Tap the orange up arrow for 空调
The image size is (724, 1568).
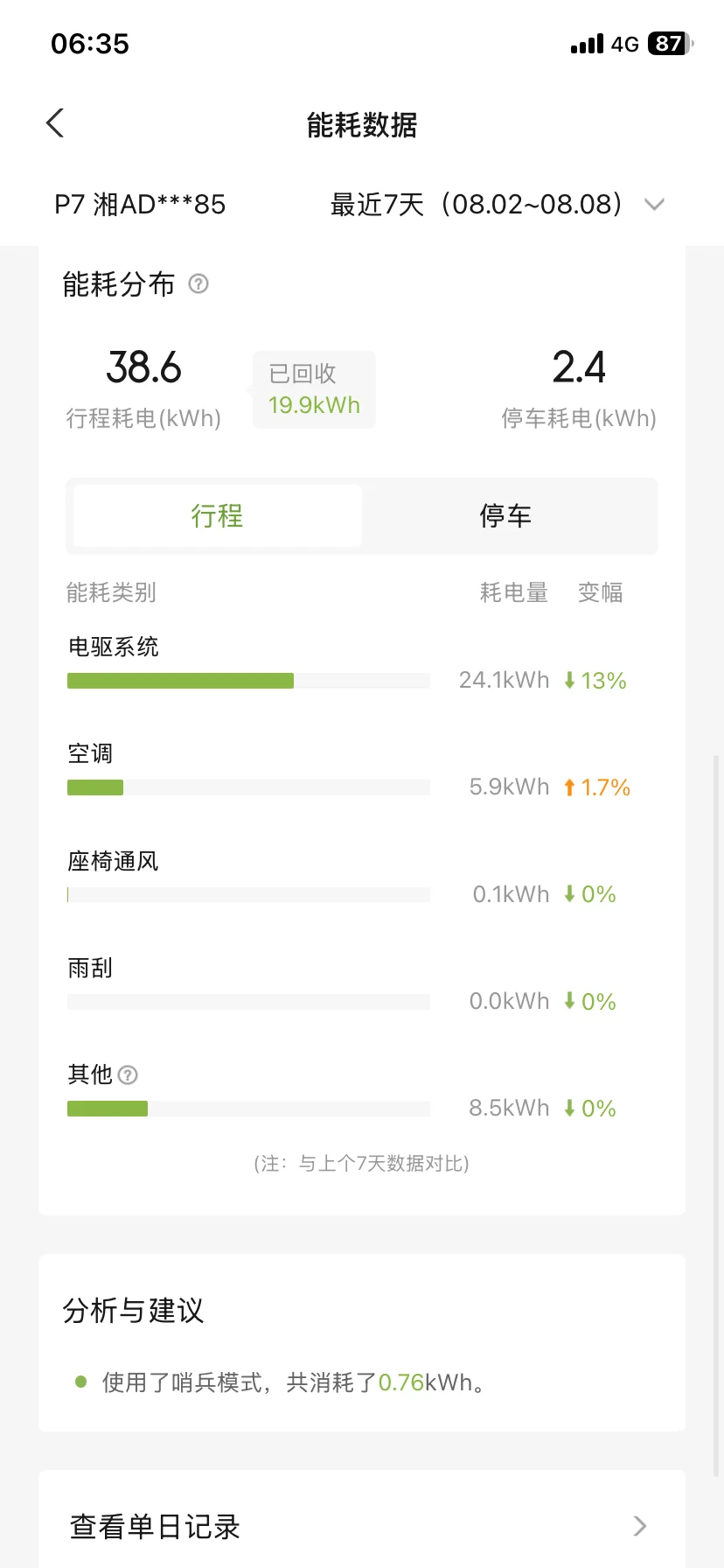pyautogui.click(x=569, y=787)
